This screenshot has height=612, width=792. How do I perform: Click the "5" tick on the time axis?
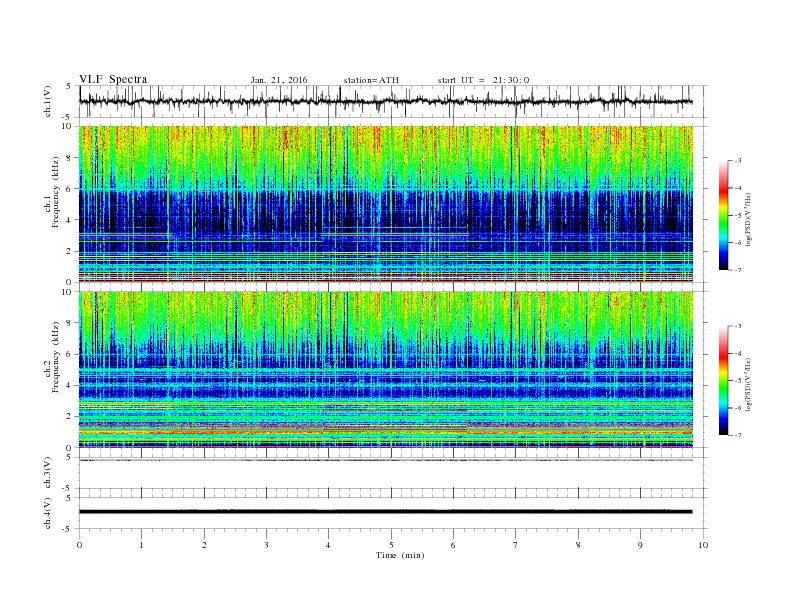[391, 545]
